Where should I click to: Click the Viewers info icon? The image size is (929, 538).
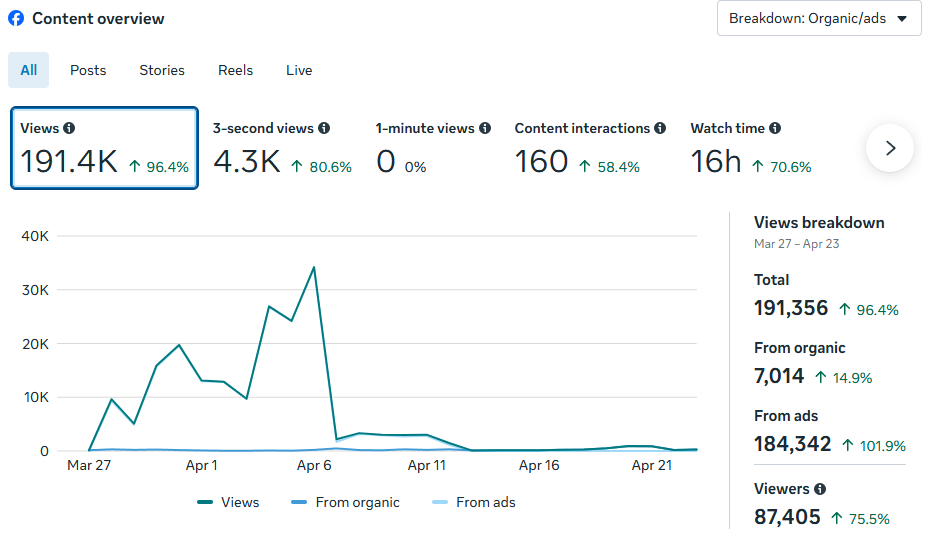pyautogui.click(x=820, y=489)
